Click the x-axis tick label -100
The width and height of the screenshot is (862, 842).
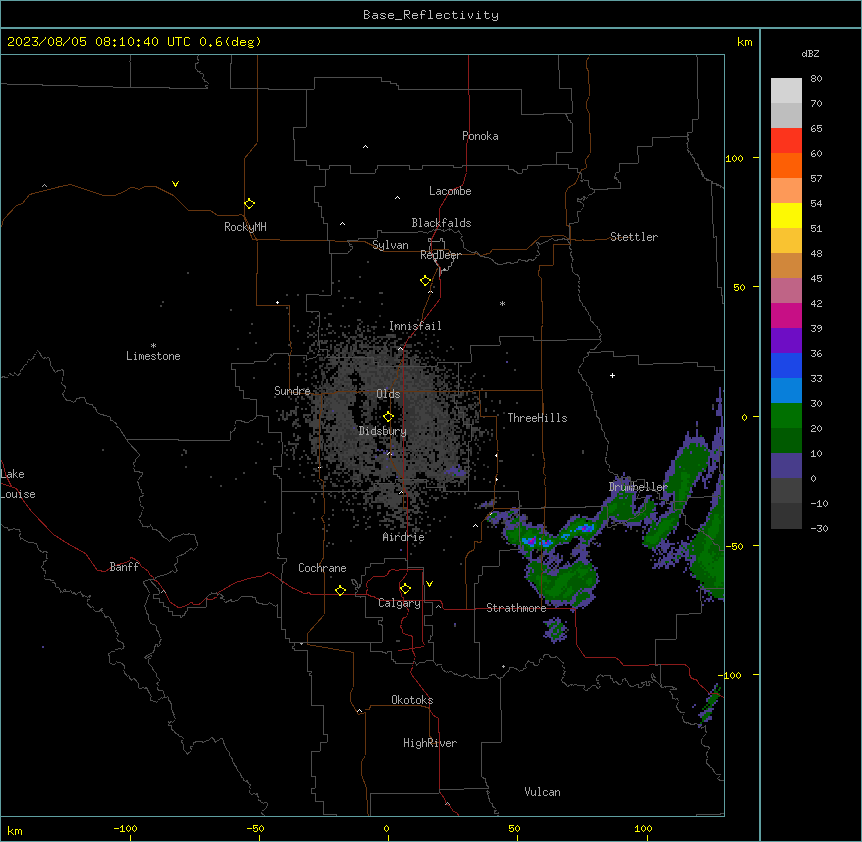[x=125, y=828]
